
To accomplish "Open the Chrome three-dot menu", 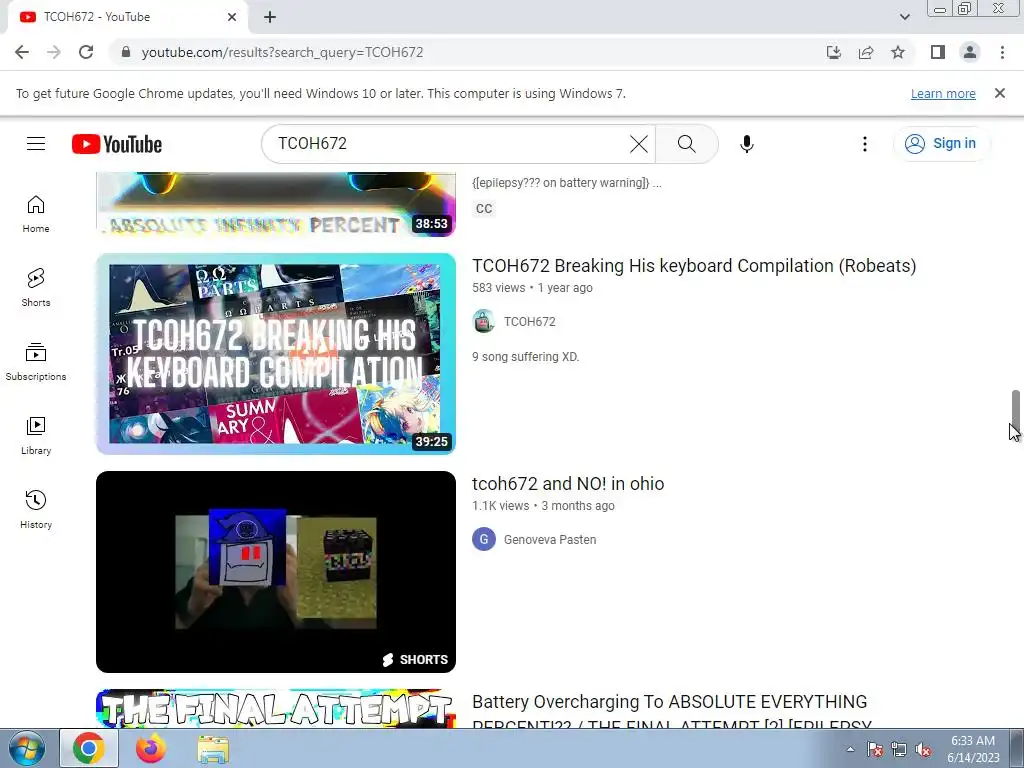I will coord(1002,52).
